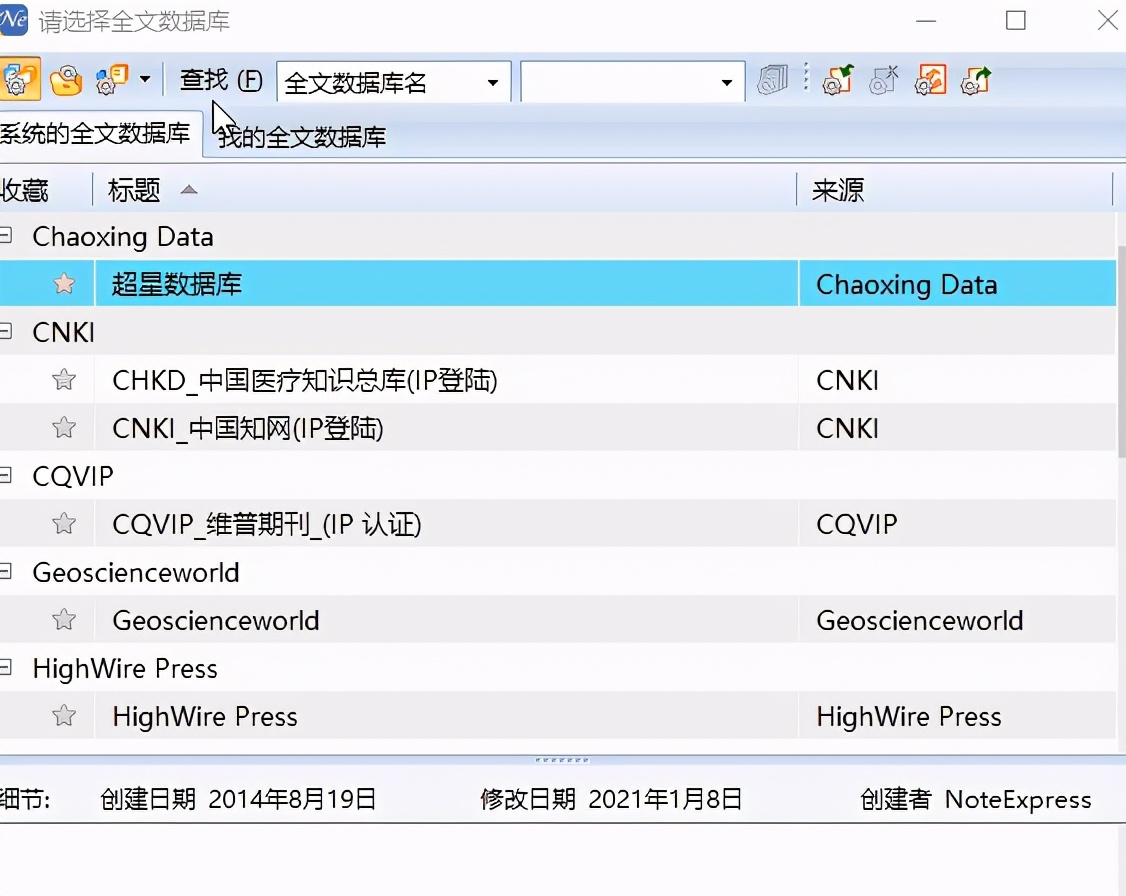
Task: Collapse the CQVIP group
Action: click(x=6, y=475)
